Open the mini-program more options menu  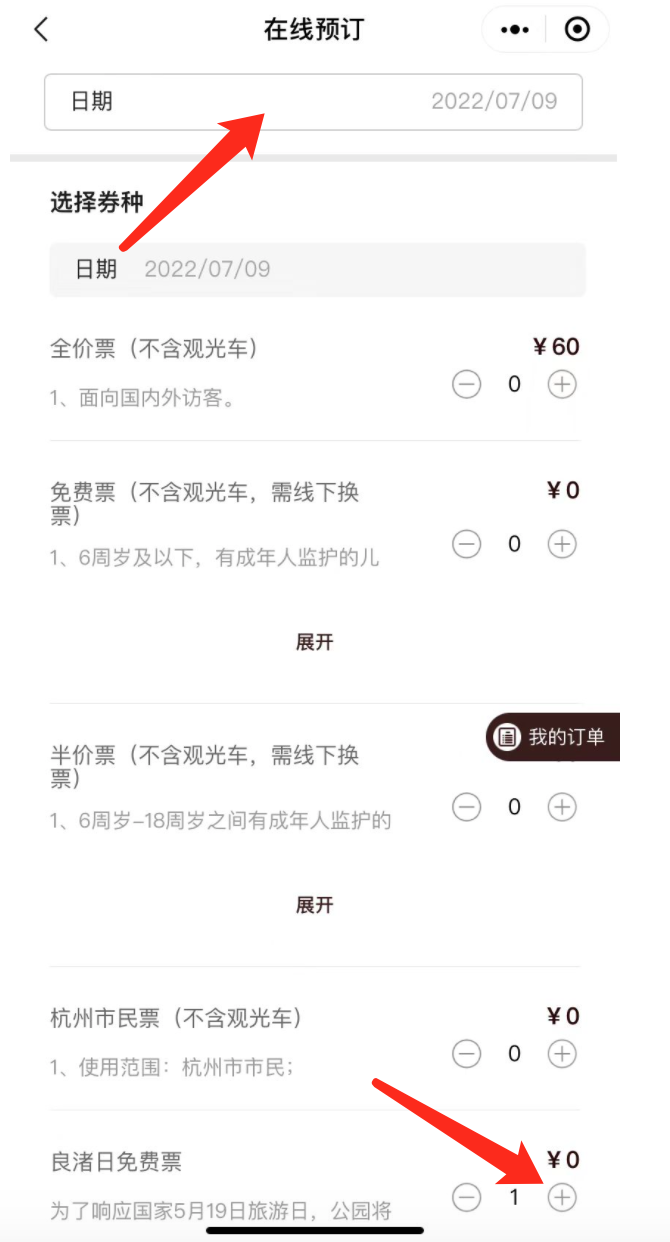click(516, 30)
